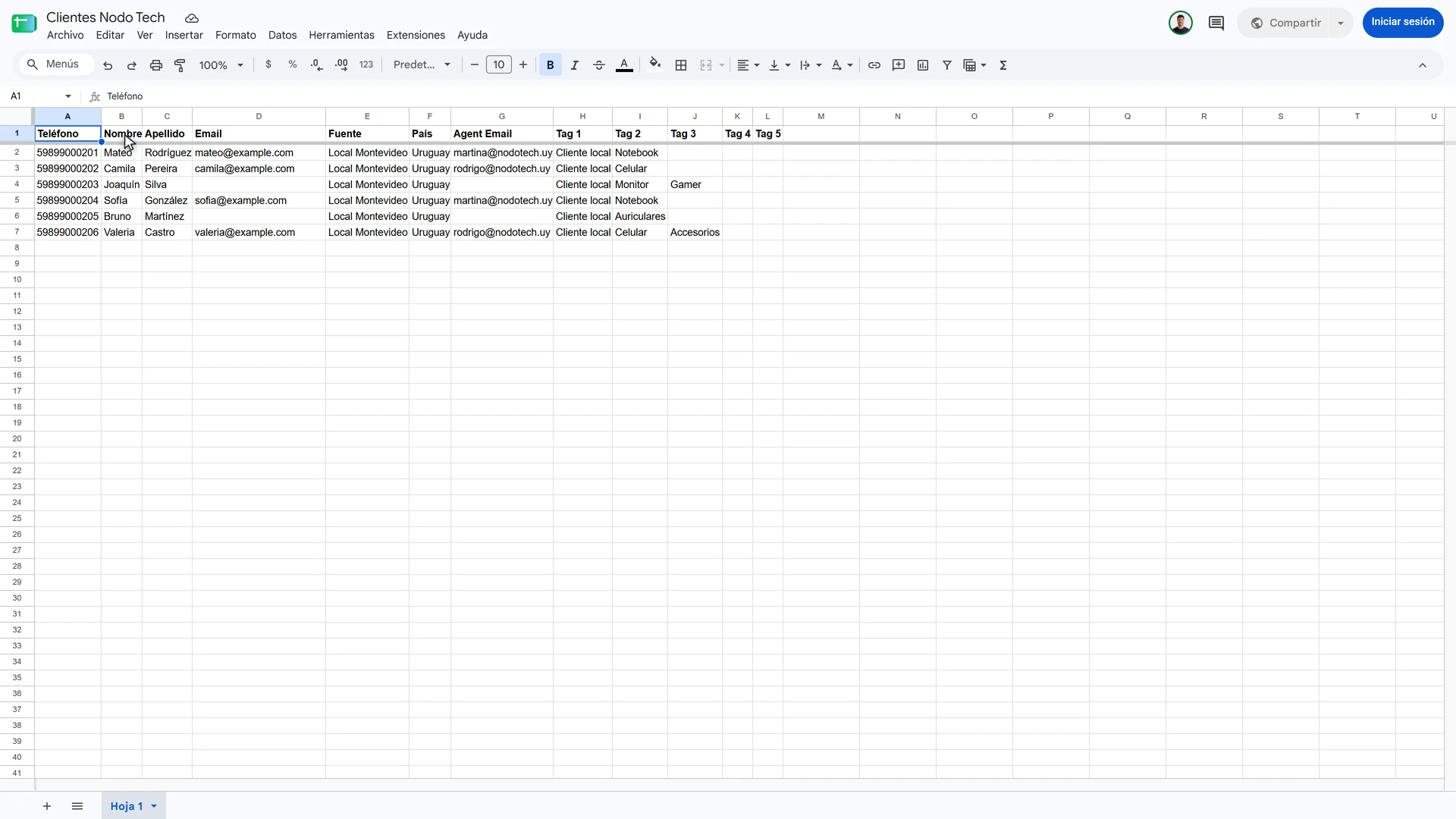Print the spreadsheet with printer icon

[156, 65]
